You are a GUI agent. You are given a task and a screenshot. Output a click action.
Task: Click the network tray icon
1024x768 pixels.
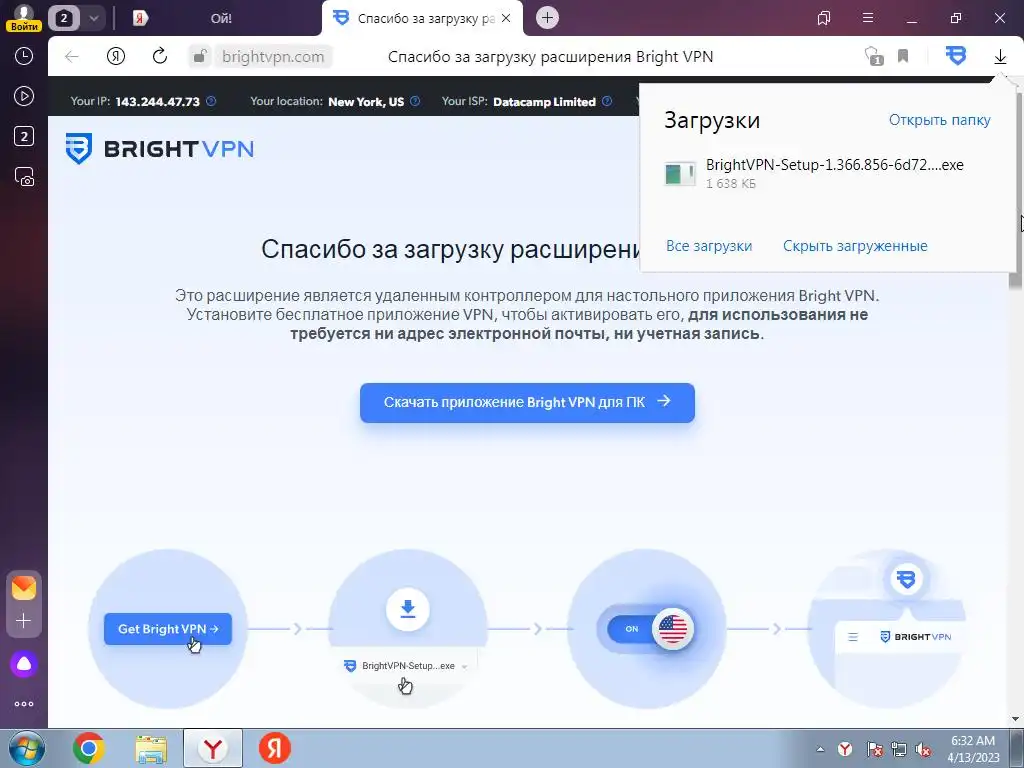click(899, 749)
